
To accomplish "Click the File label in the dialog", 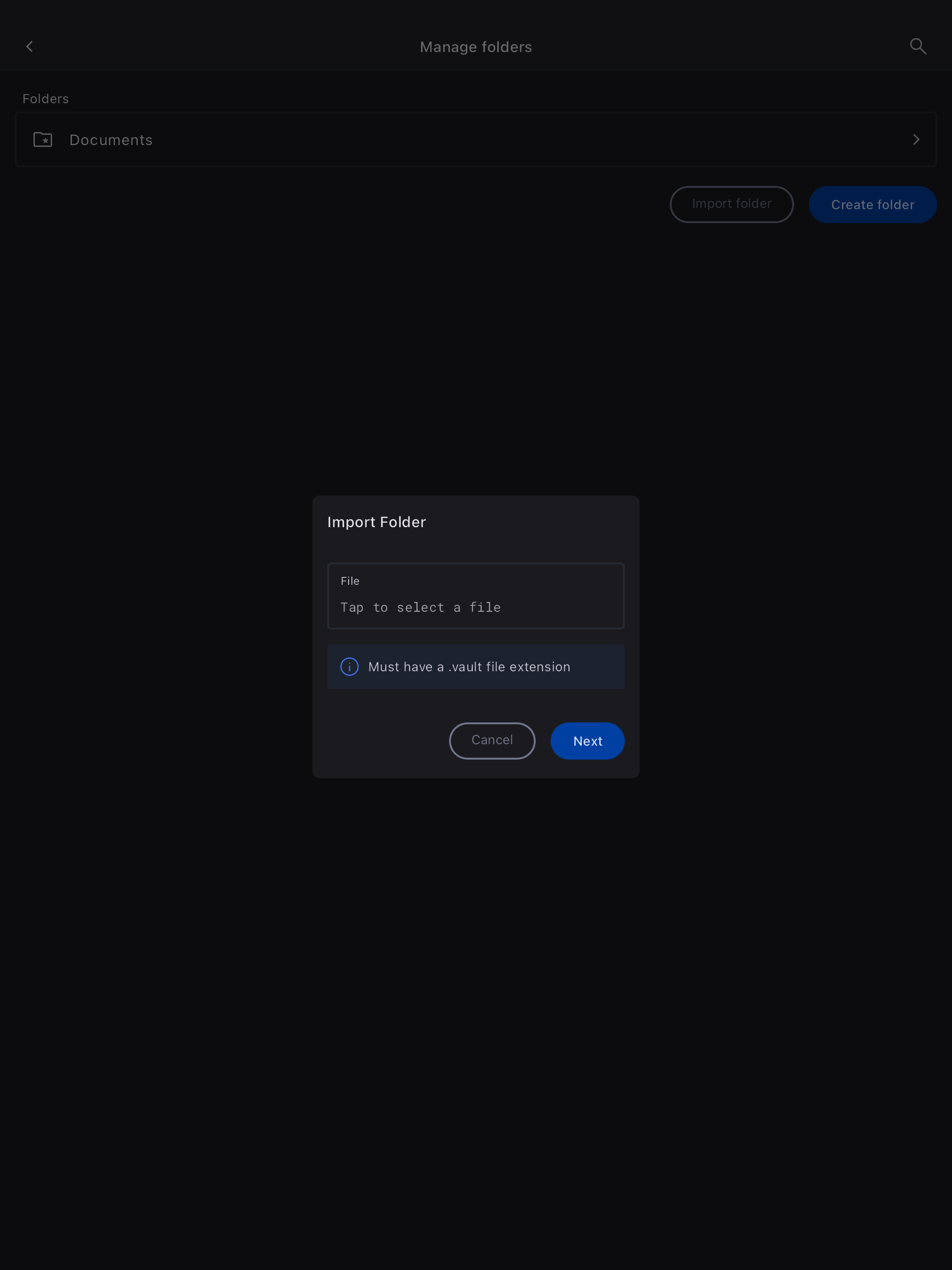I will coord(350,581).
